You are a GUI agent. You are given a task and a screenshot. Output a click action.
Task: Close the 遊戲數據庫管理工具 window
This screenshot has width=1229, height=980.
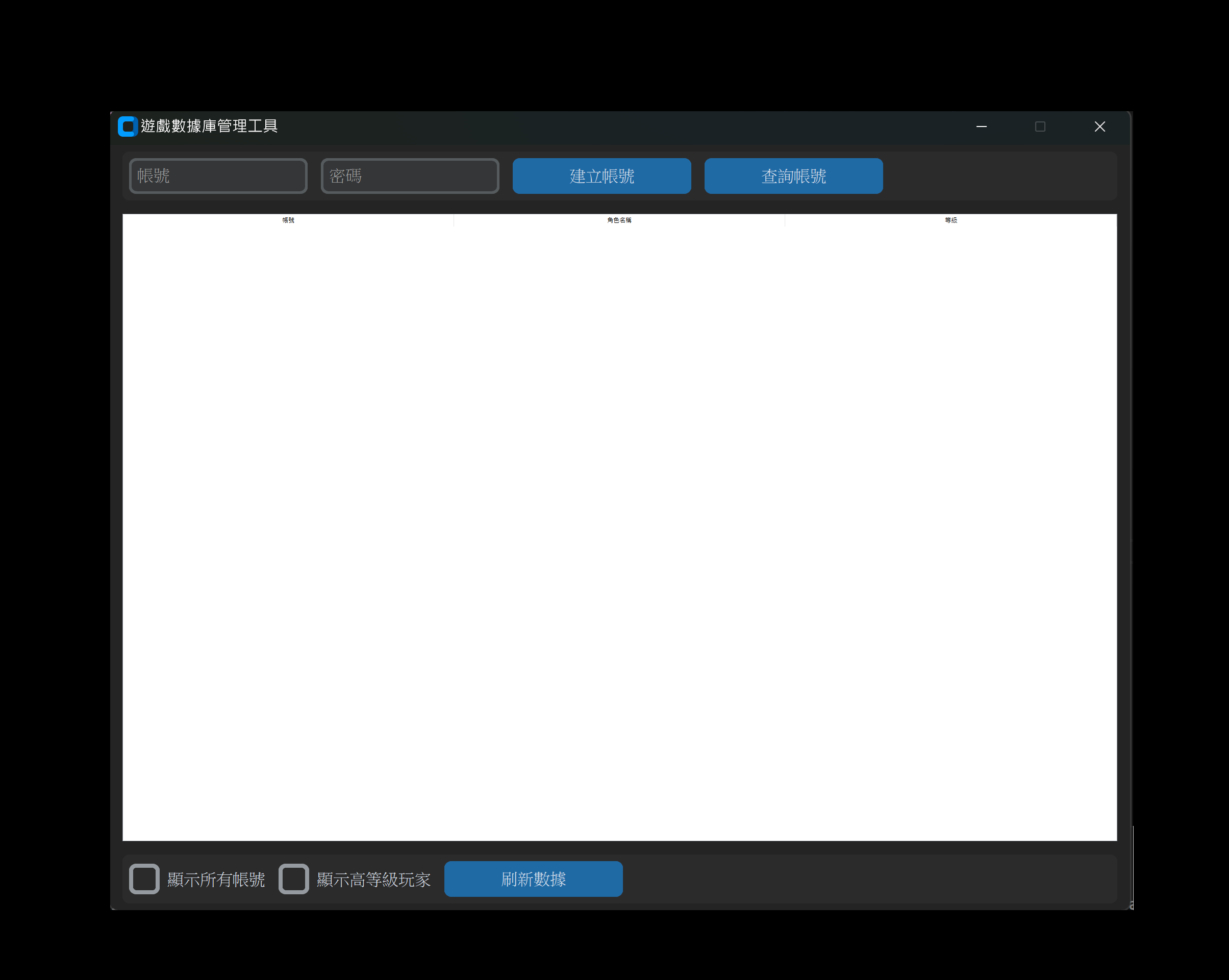pos(1099,127)
